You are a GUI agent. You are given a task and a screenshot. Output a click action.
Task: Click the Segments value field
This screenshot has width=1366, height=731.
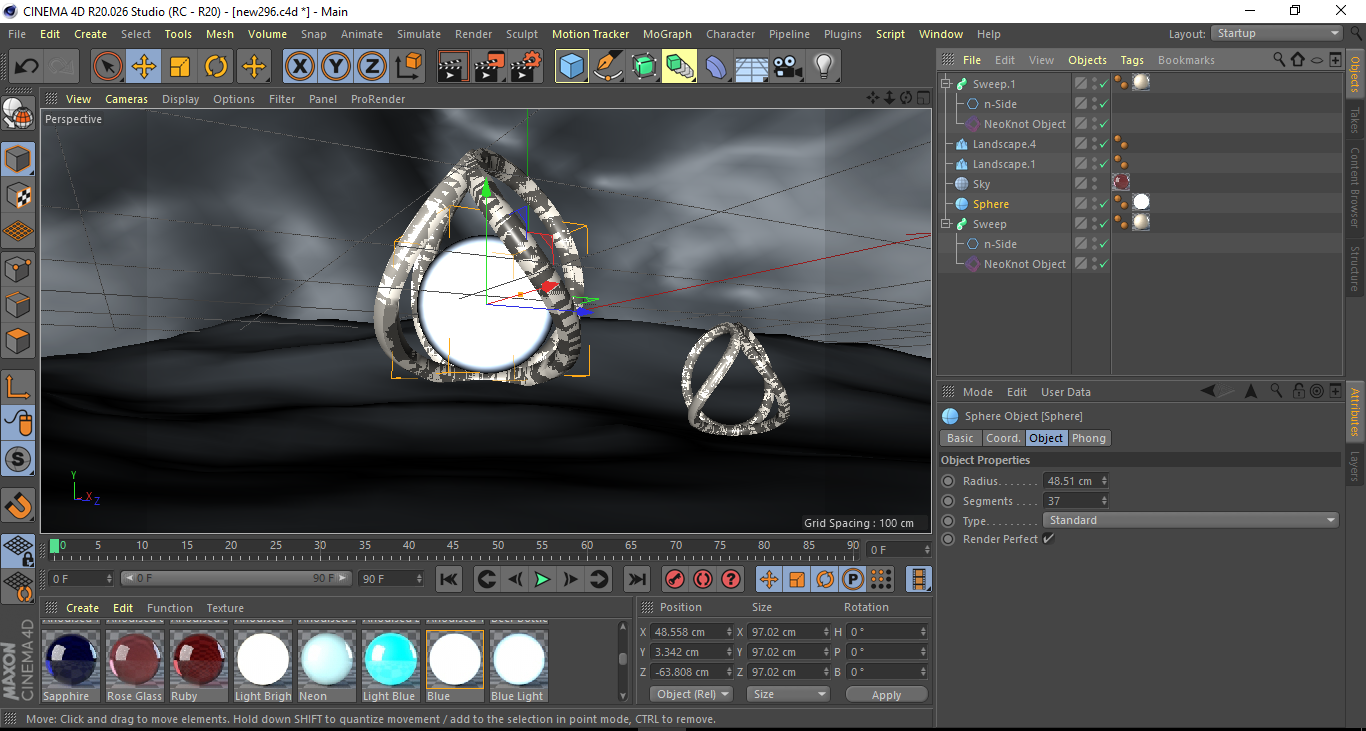[x=1071, y=501]
